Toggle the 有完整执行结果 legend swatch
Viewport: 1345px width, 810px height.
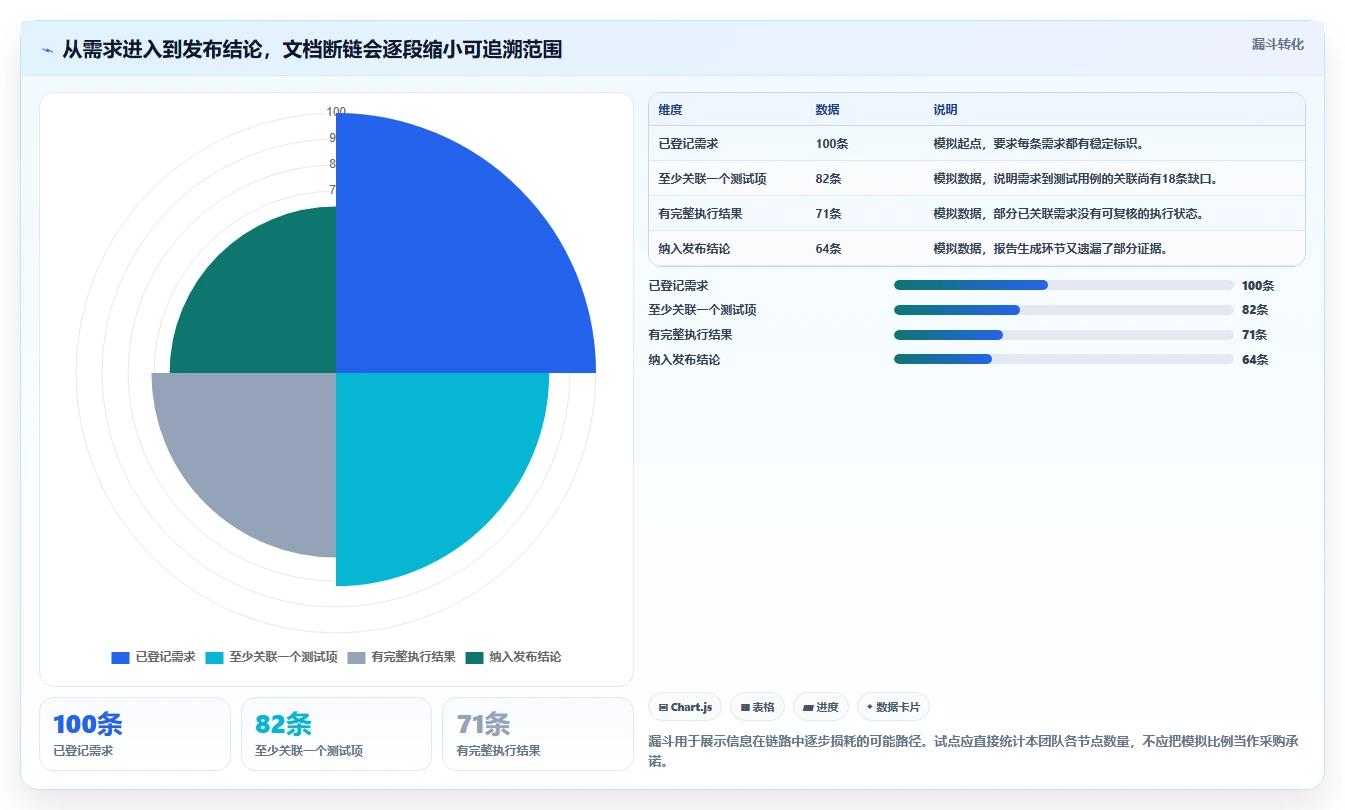[356, 657]
